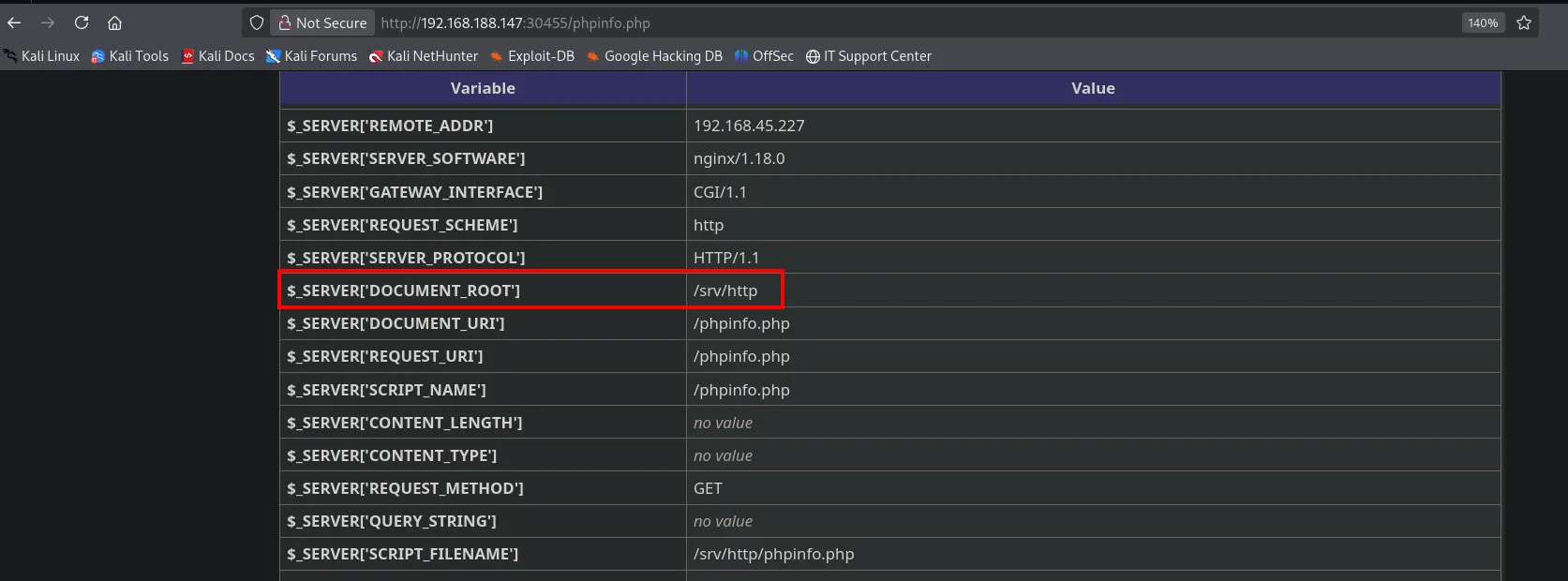The image size is (1568, 581).
Task: Select the /srv/http/phpinfo.php value
Action: pyautogui.click(x=774, y=554)
